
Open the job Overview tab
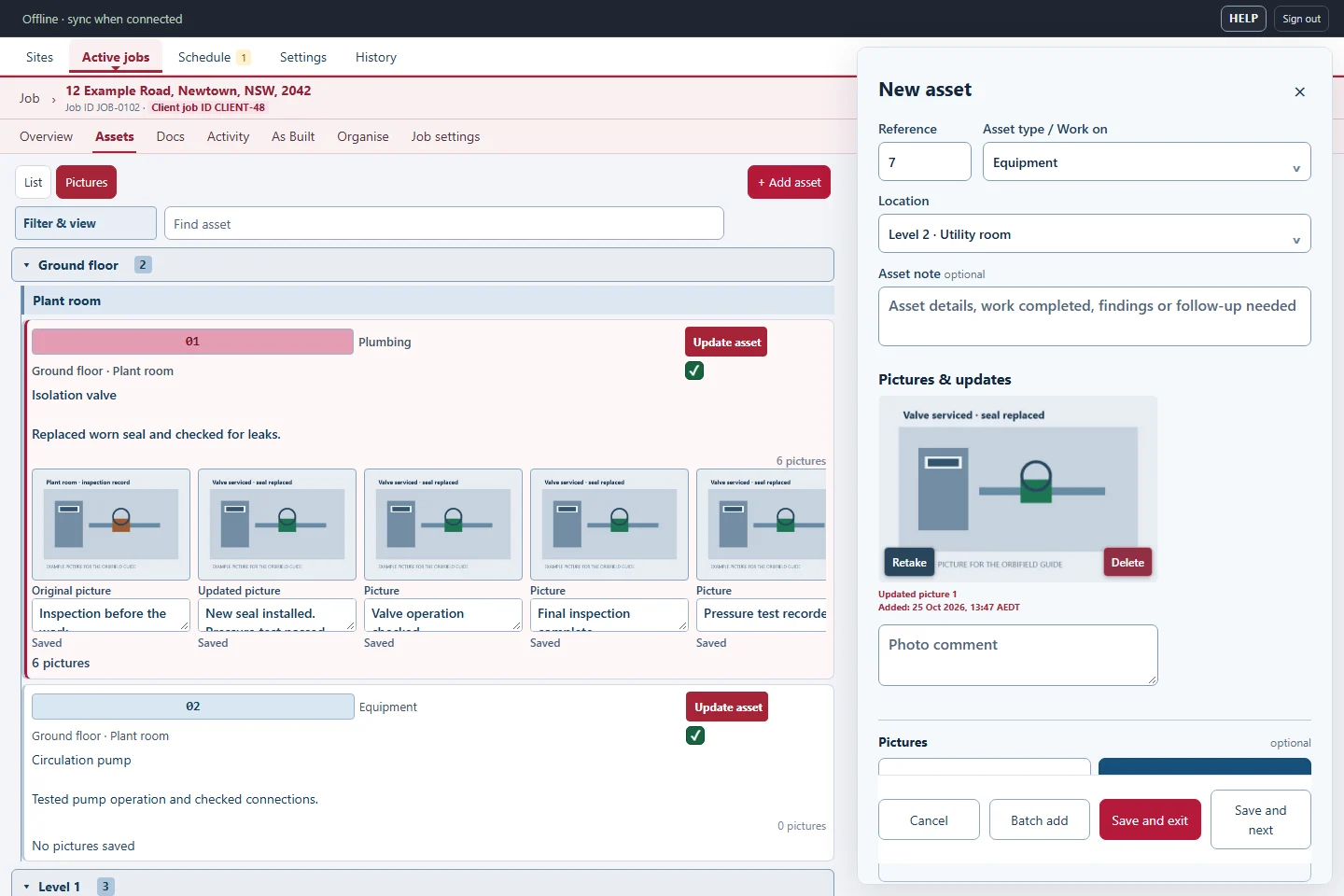coord(46,136)
